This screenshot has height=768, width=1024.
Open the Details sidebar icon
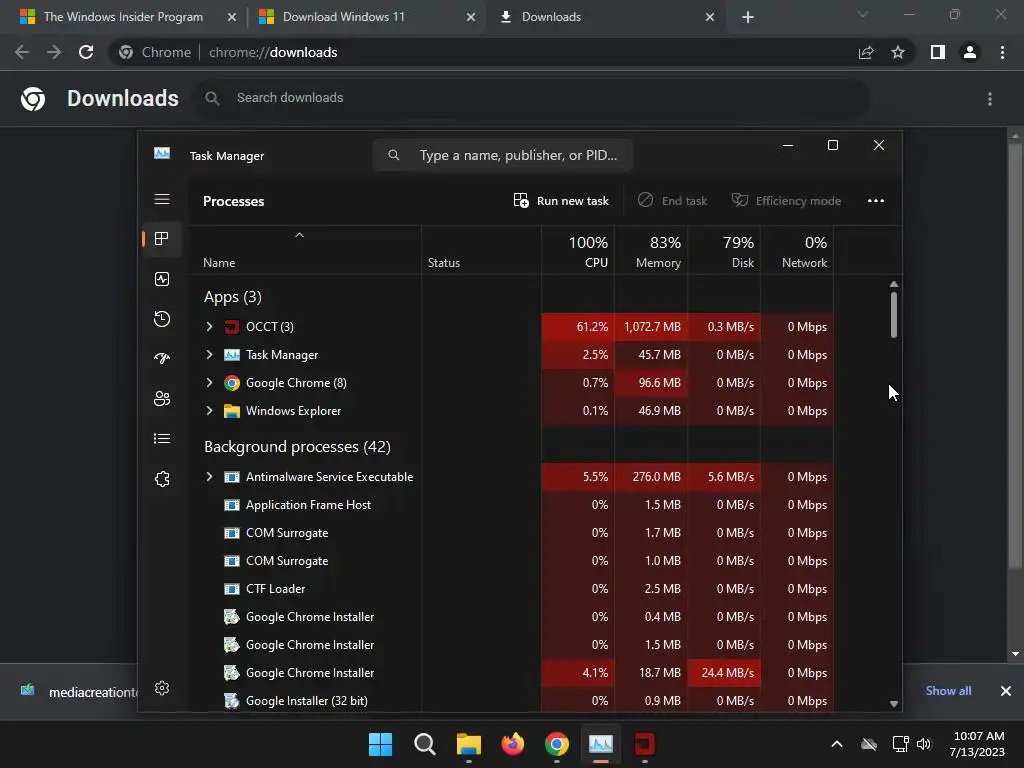coord(162,438)
